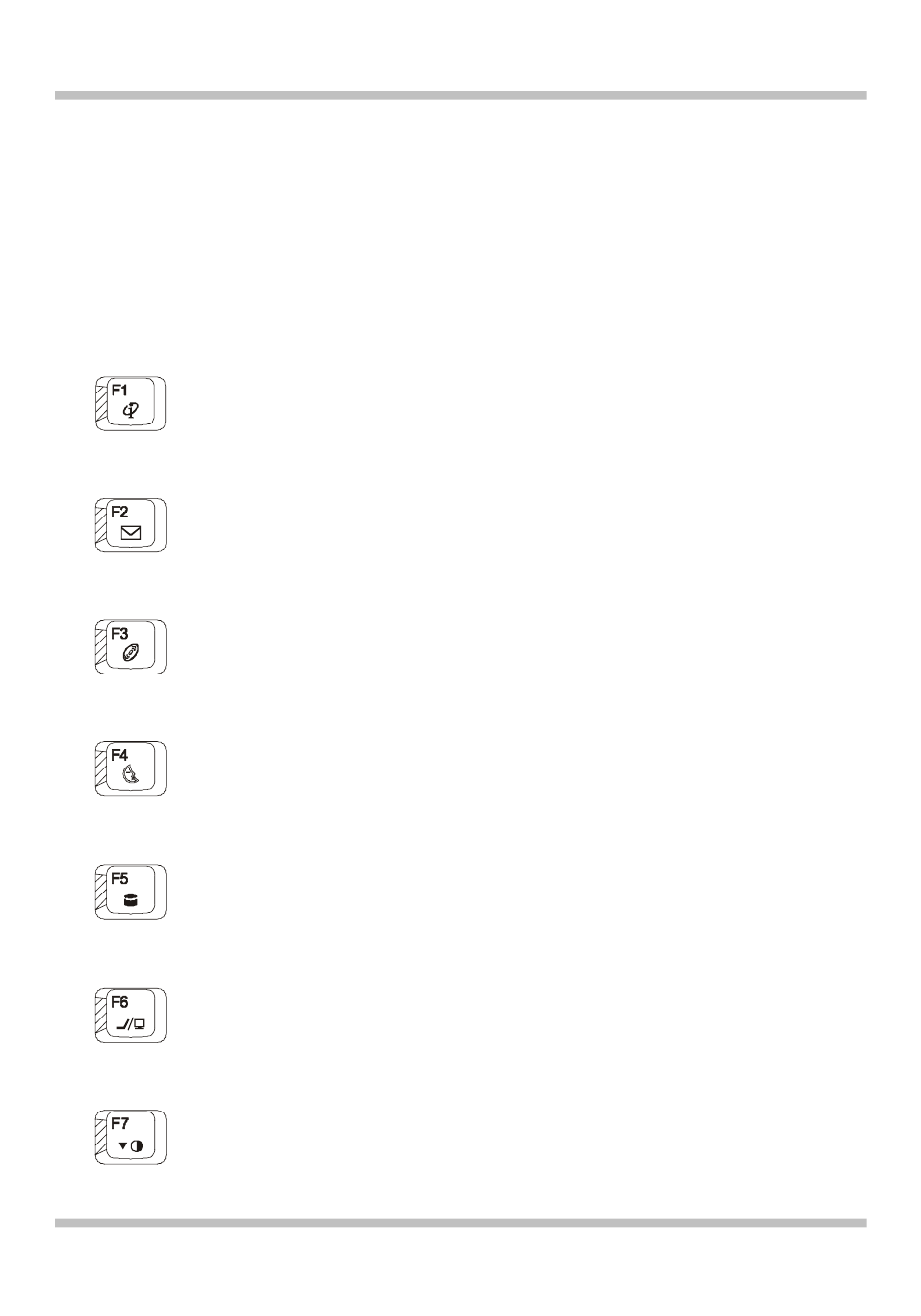The width and height of the screenshot is (921, 1316).
Task: Click the tilted disc symbol on F3
Action: 131,654
